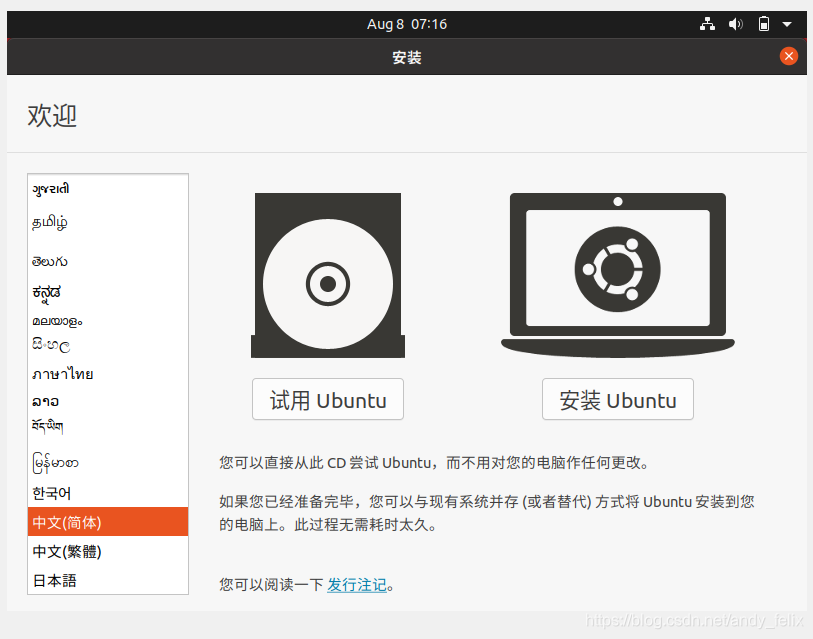Expand the system menu arrow

click(x=787, y=24)
